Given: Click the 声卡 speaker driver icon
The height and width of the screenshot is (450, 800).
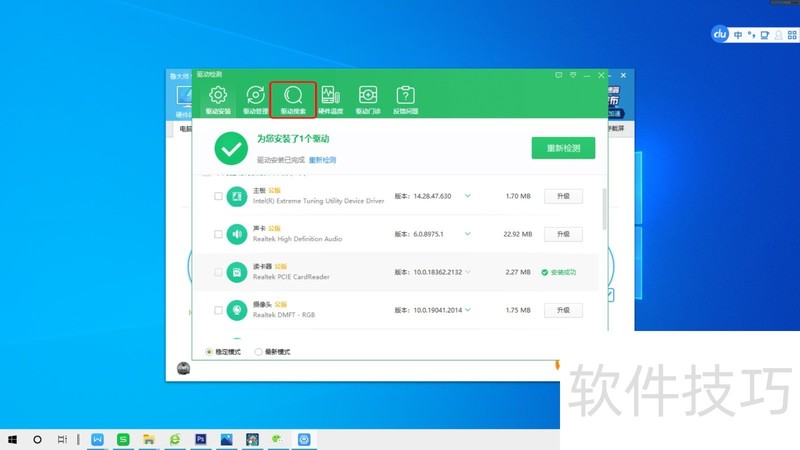Looking at the screenshot, I should [237, 234].
